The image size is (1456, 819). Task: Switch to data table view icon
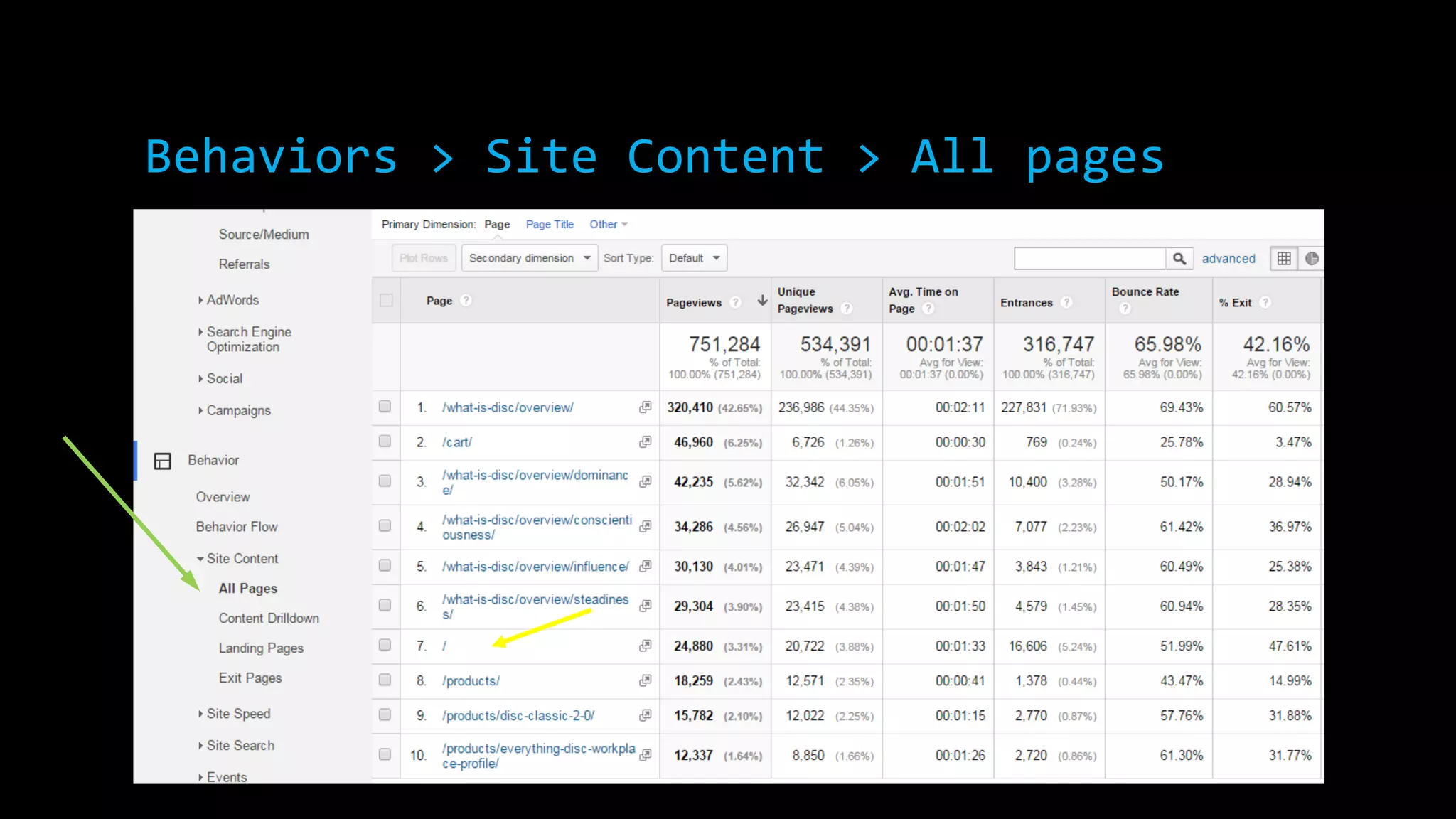[x=1284, y=259]
